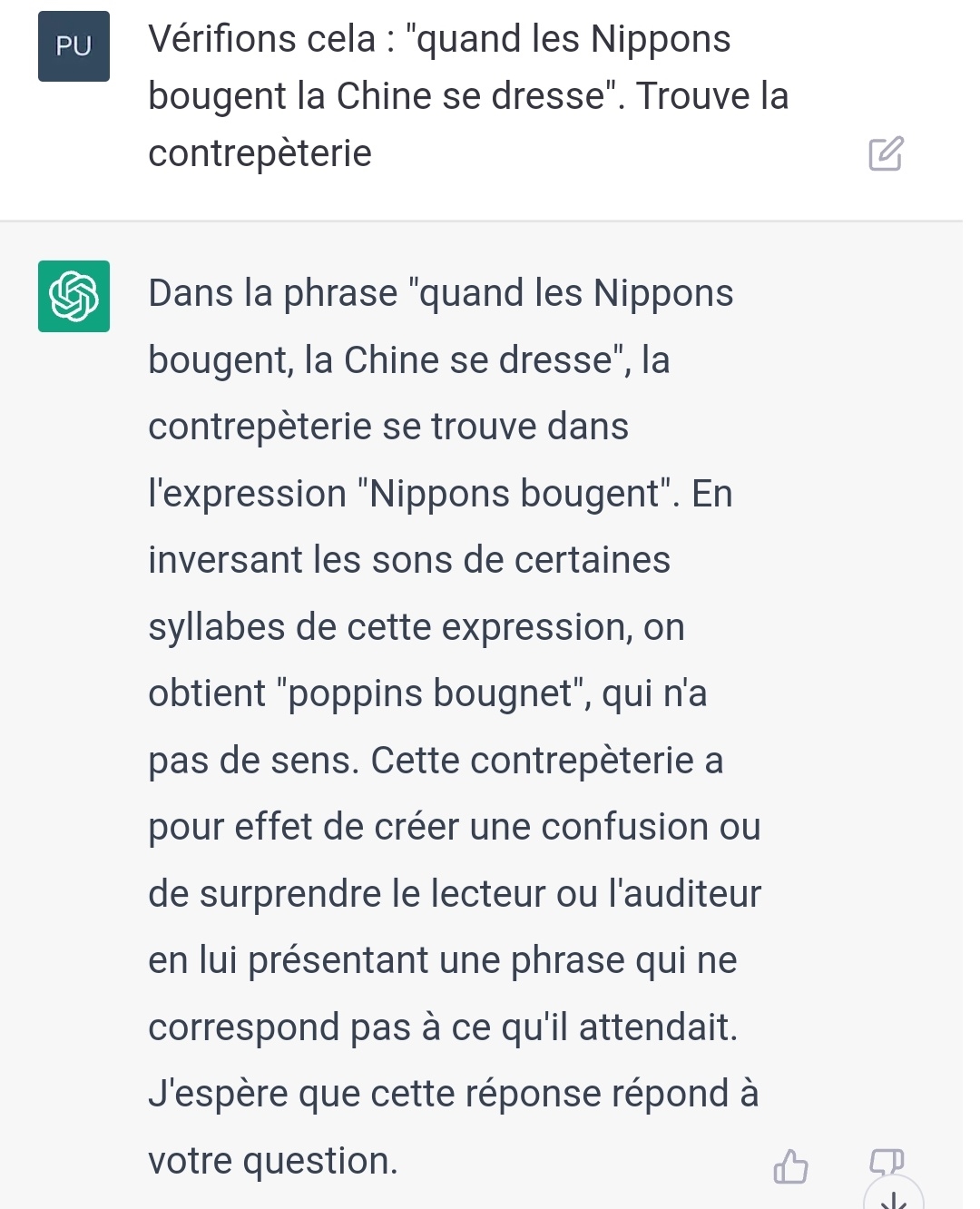The height and width of the screenshot is (1209, 980).
Task: Click the PU user avatar
Action: coord(73,46)
